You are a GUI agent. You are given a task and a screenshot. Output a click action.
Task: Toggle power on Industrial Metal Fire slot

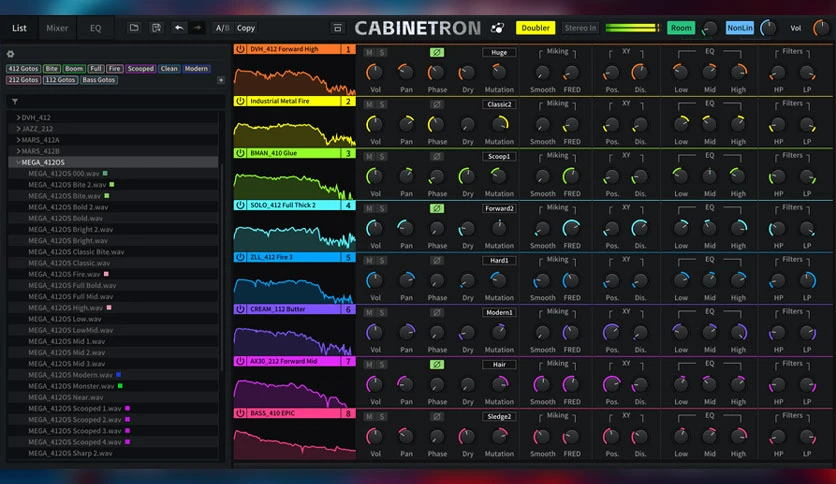tap(240, 101)
